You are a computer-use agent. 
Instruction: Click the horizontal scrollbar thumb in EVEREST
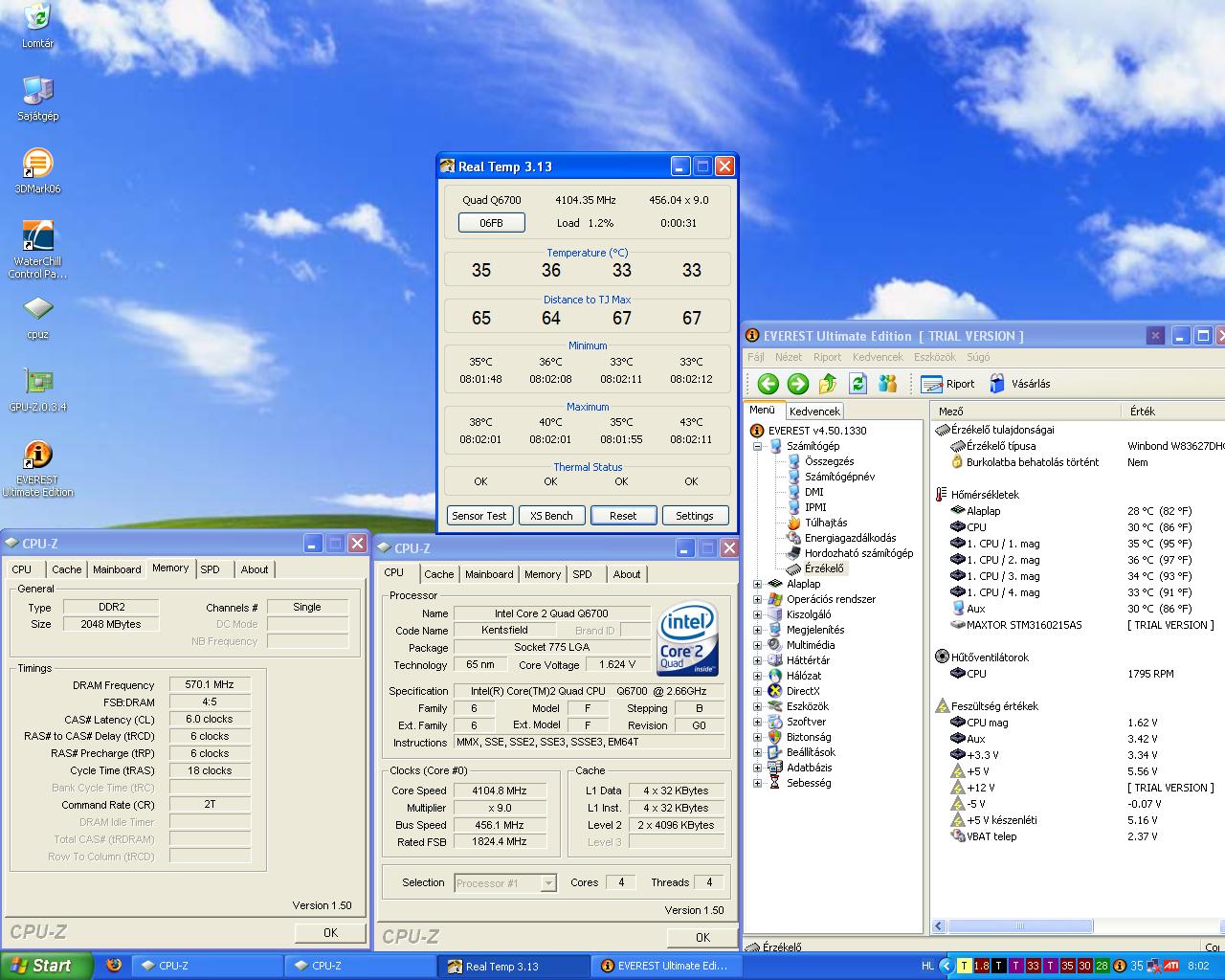(x=1020, y=925)
